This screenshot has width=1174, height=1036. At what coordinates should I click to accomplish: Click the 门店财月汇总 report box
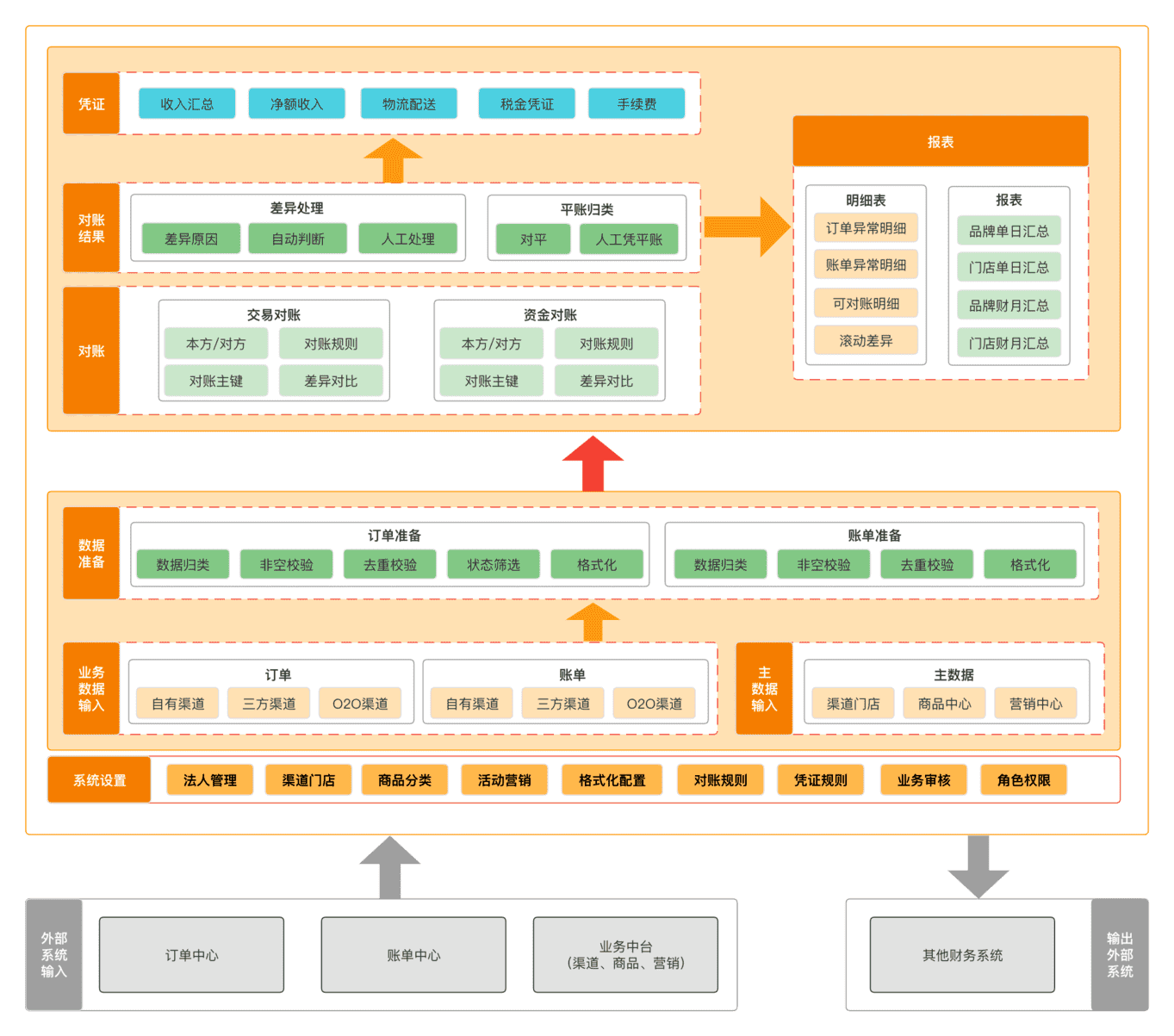point(1009,343)
